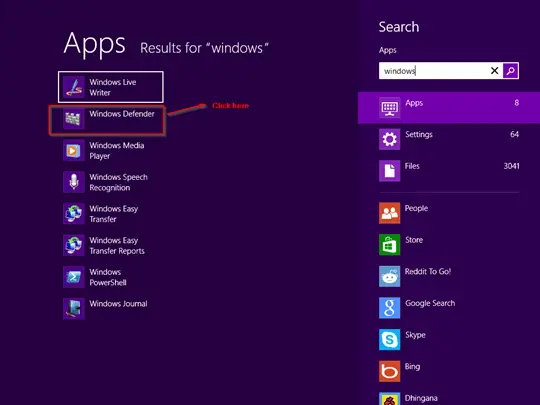This screenshot has width=540, height=405.
Task: Click the Apps category keyboard icon
Action: pos(390,108)
